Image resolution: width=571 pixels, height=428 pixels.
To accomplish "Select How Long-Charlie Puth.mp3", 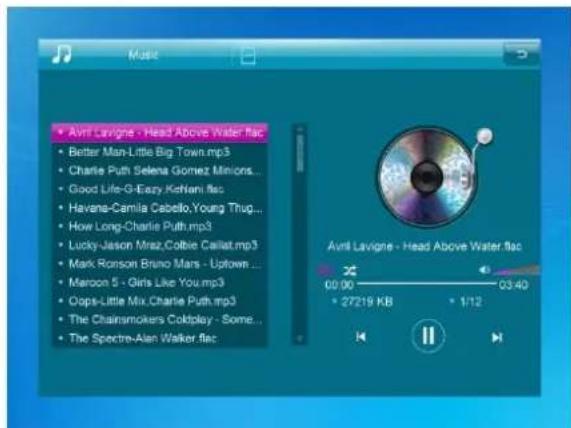I will (x=160, y=227).
